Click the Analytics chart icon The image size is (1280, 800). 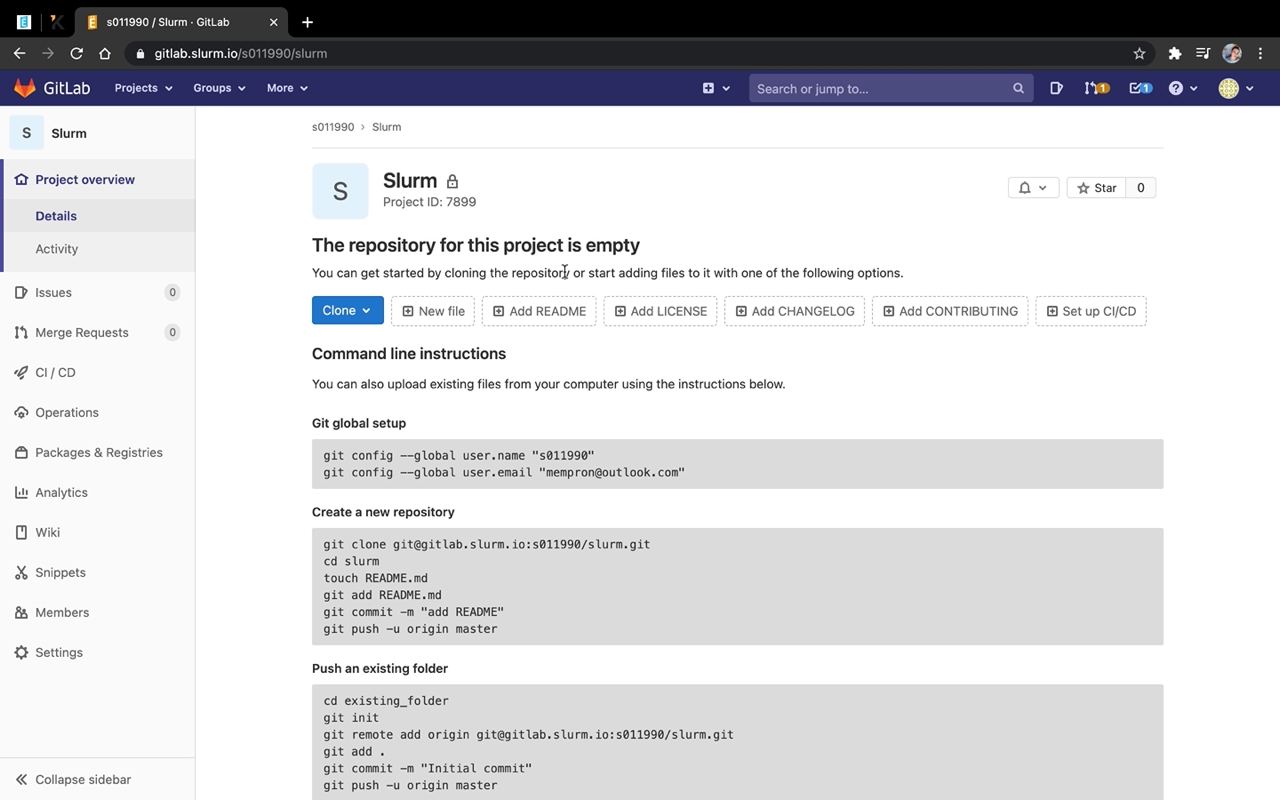tap(21, 492)
